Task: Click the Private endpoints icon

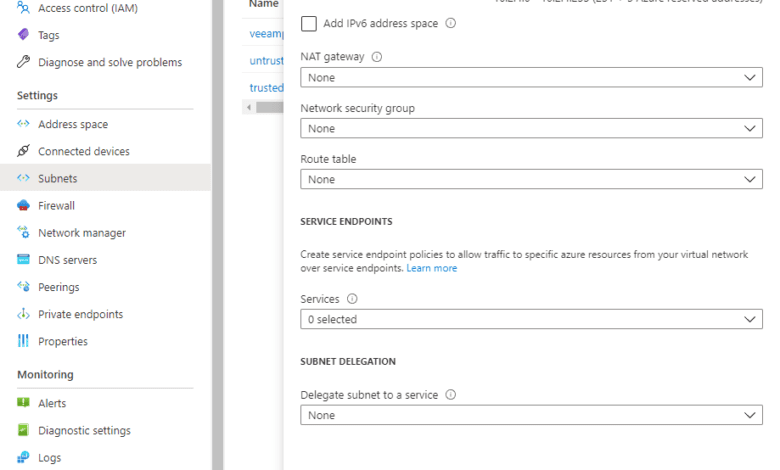Action: 23,314
